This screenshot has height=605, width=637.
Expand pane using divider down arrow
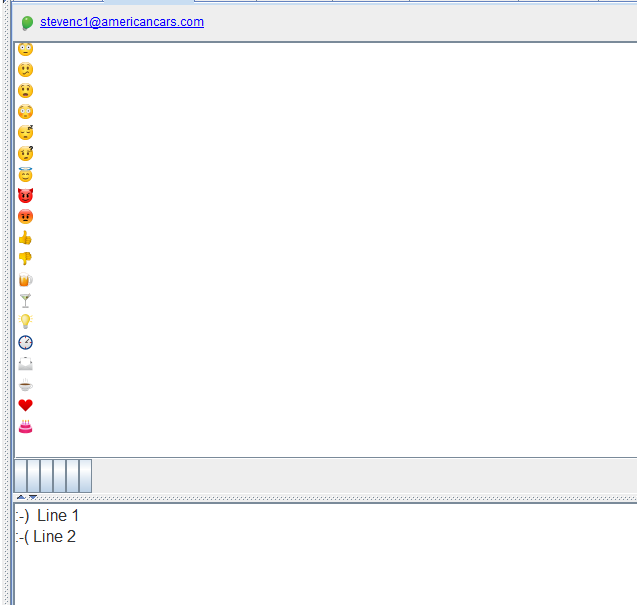pos(33,497)
